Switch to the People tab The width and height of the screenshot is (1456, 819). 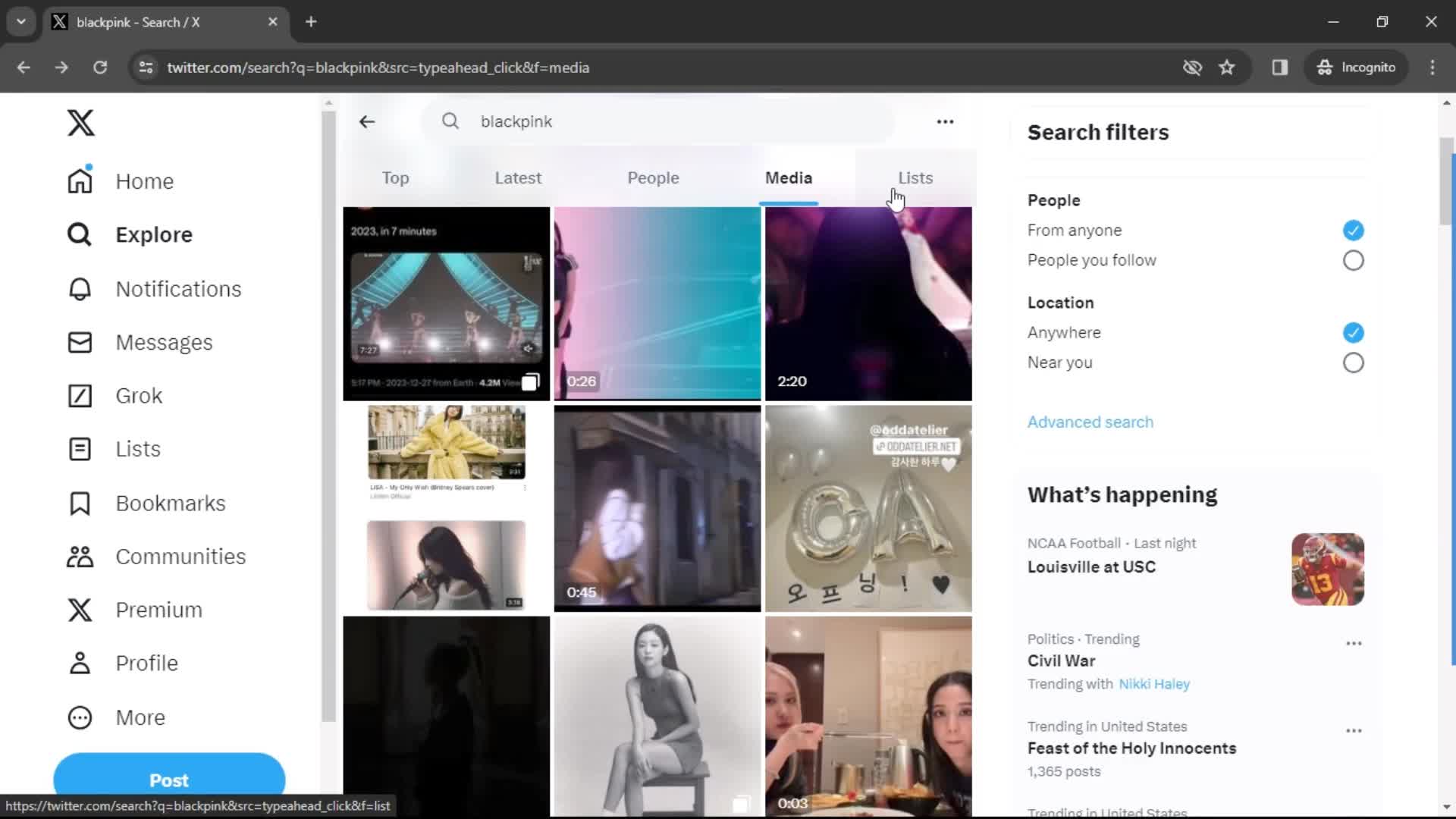tap(653, 178)
